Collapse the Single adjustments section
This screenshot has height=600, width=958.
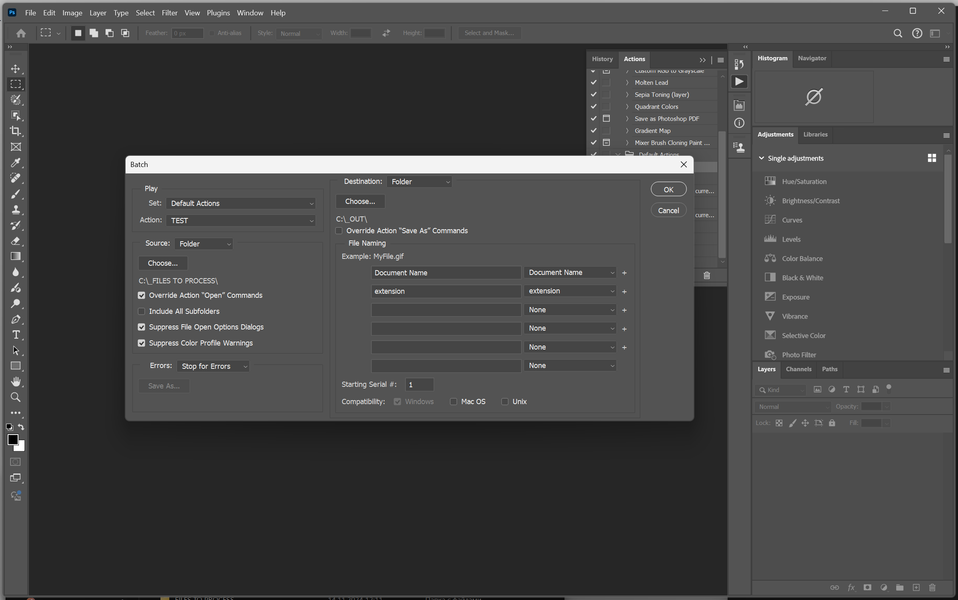pos(761,158)
